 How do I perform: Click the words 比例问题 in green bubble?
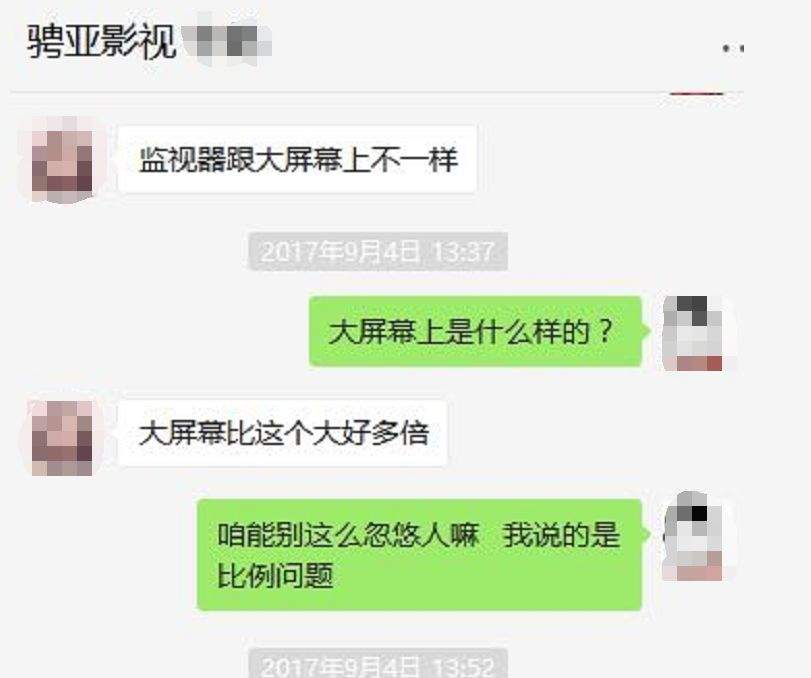[x=275, y=576]
